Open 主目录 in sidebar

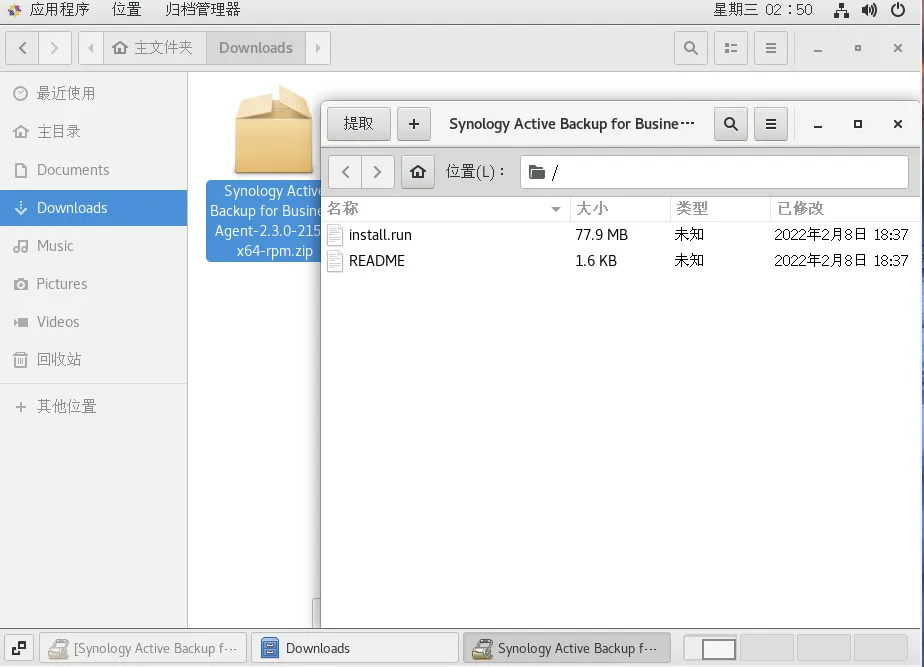(94, 131)
